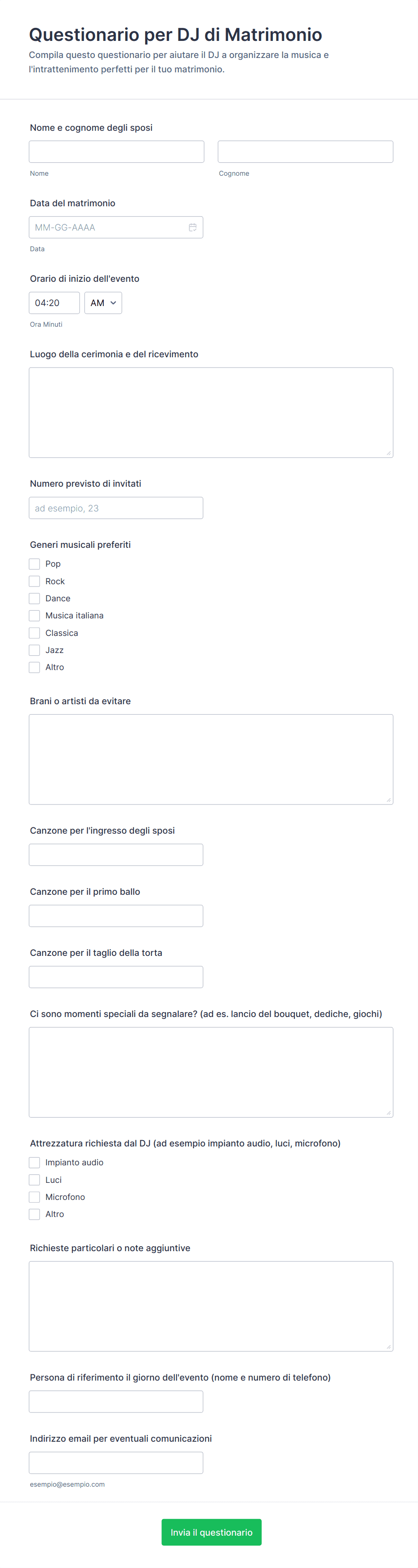Edit the event start time field

tap(53, 302)
